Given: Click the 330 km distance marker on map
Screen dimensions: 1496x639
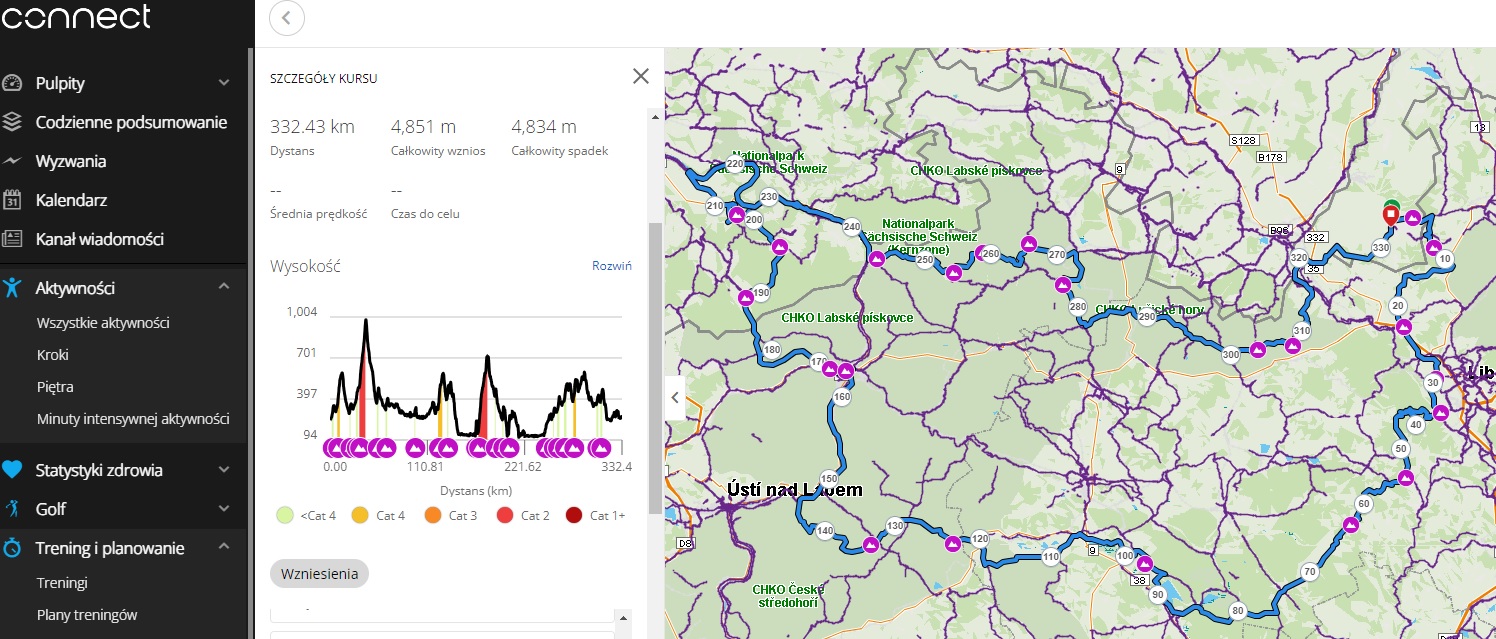Looking at the screenshot, I should [x=1381, y=248].
